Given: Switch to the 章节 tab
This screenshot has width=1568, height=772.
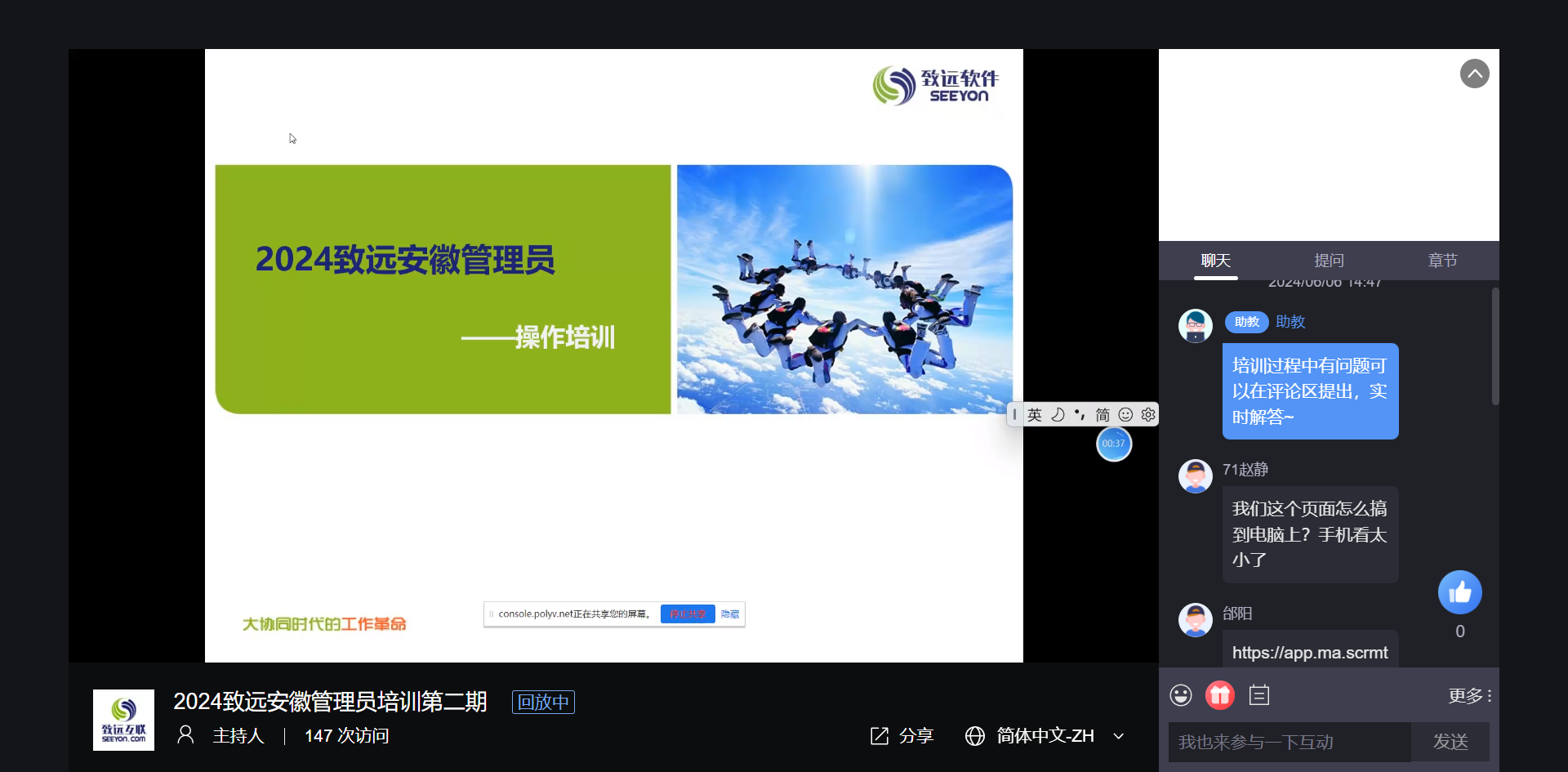Looking at the screenshot, I should click(x=1442, y=261).
